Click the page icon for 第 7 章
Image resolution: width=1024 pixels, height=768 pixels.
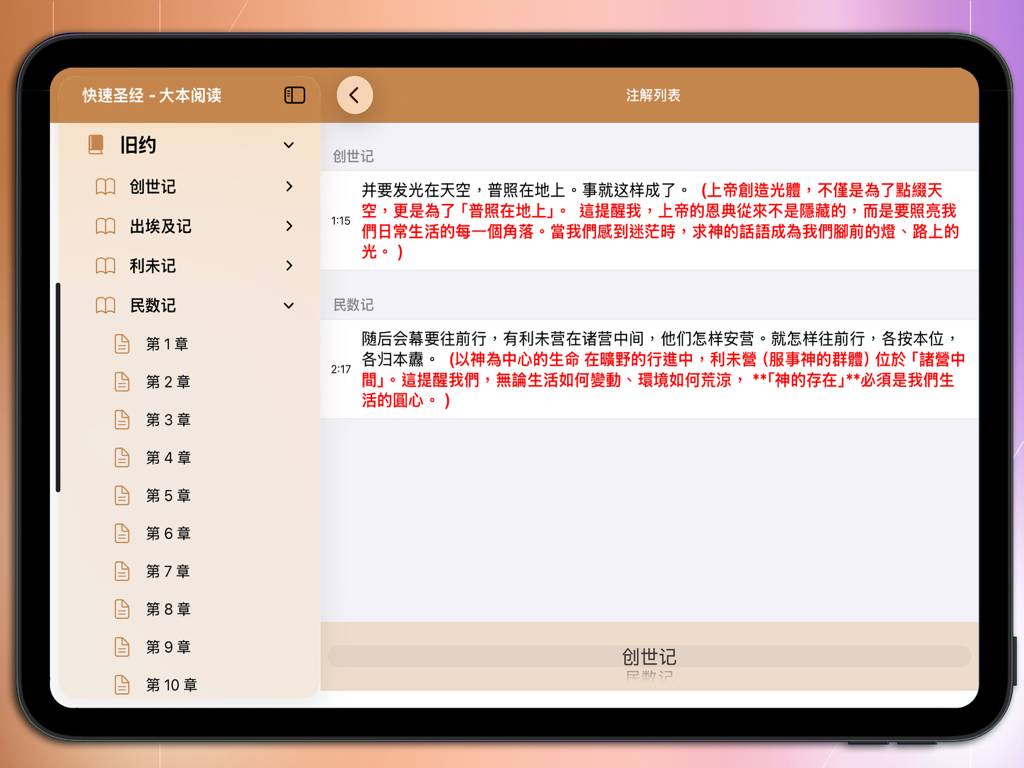122,571
